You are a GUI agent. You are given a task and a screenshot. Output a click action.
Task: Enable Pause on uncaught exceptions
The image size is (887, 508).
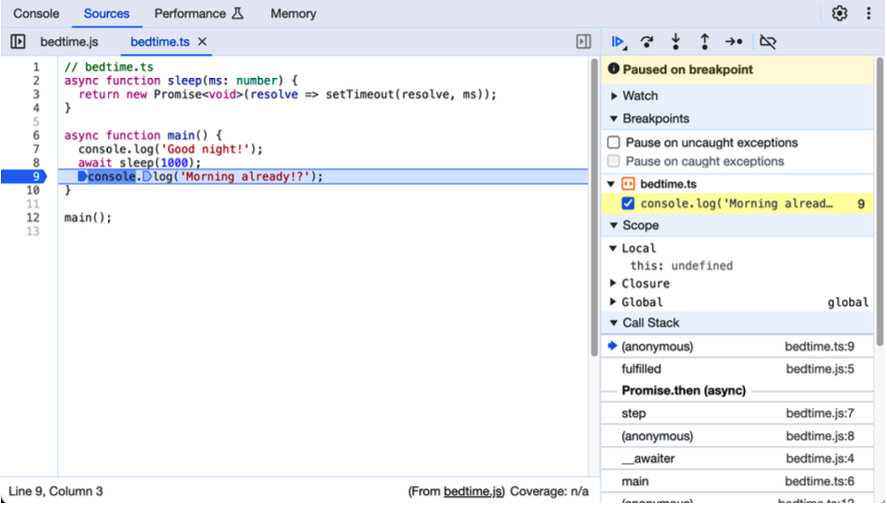614,143
